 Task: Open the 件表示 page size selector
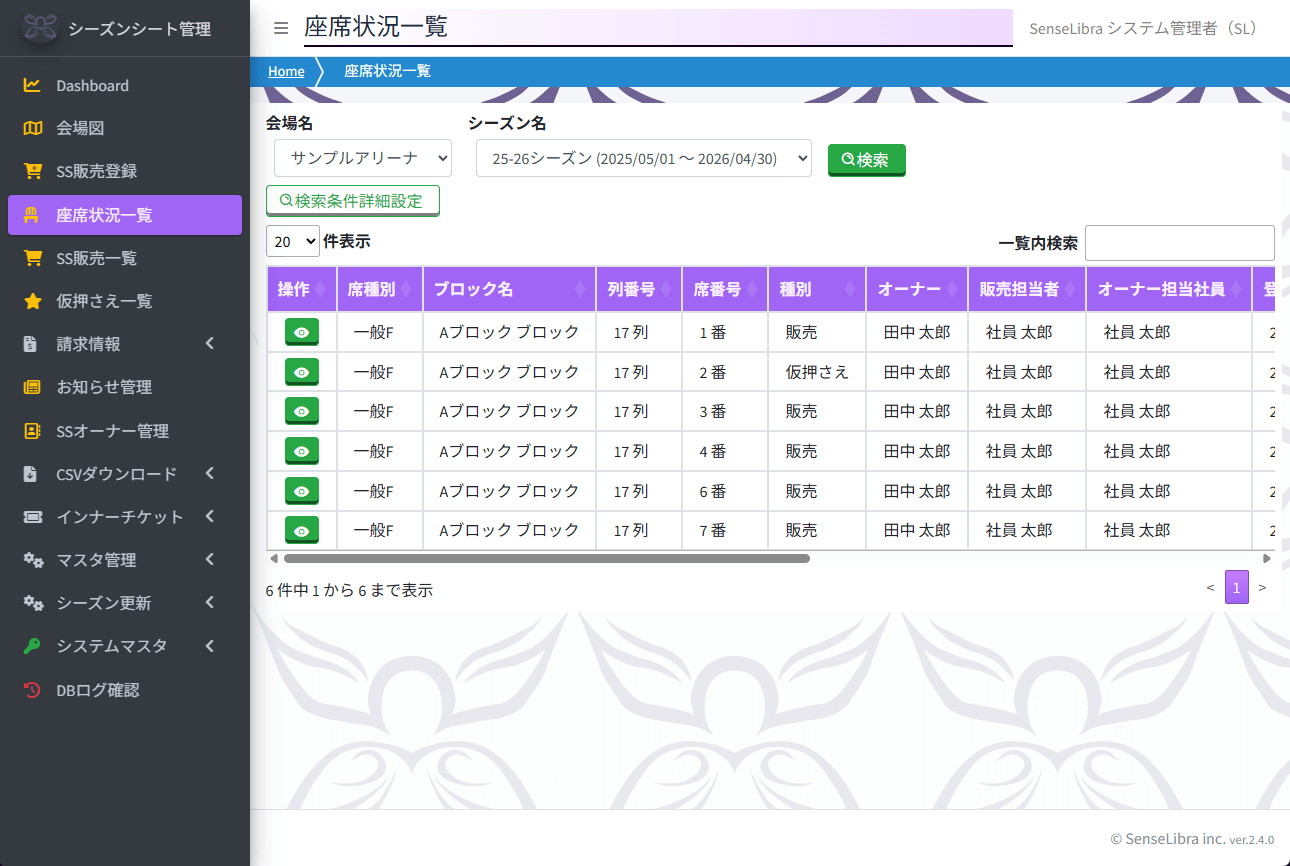click(x=292, y=241)
